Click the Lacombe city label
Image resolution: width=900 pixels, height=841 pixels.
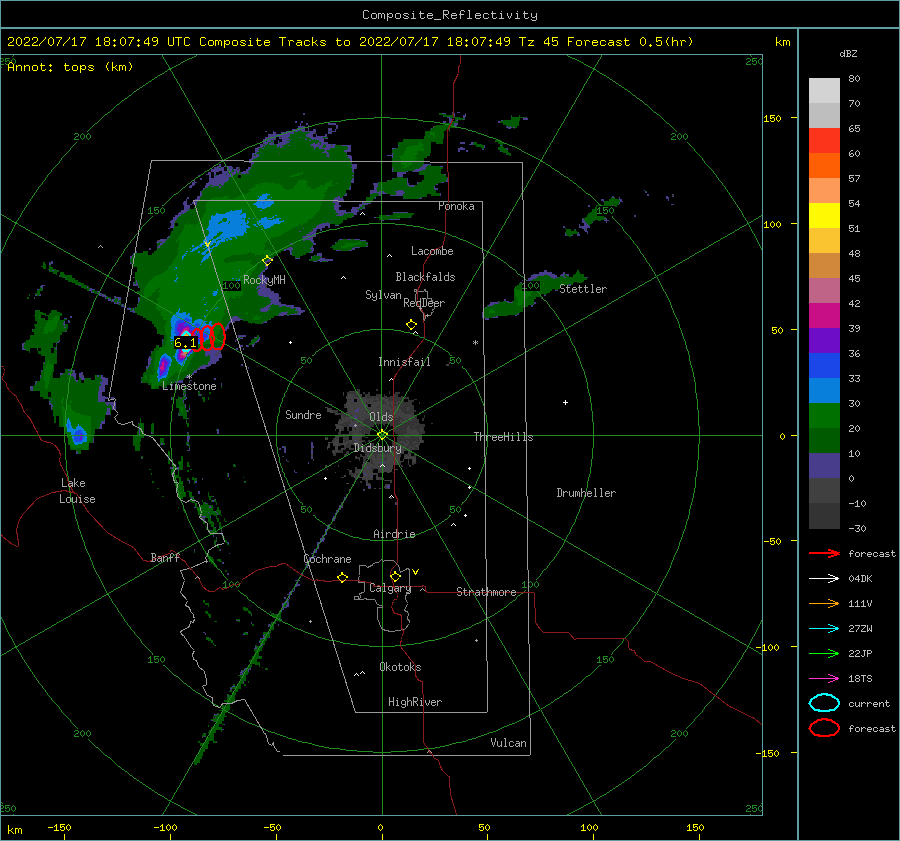432,251
